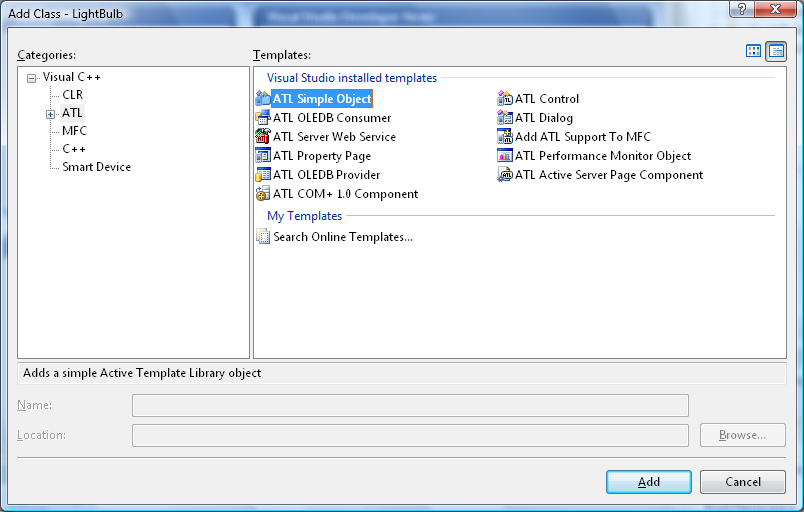This screenshot has height=512, width=804.
Task: Select the Smart Device category
Action: [96, 167]
